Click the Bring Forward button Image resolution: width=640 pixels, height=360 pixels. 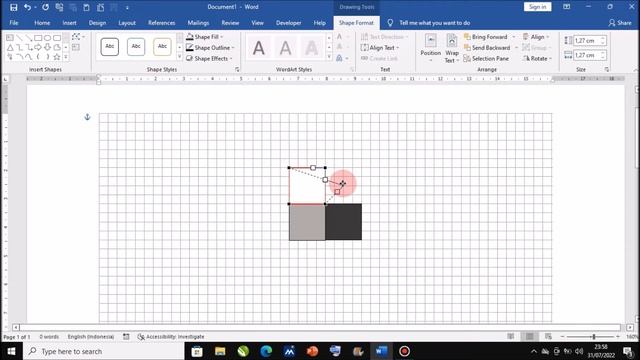(485, 37)
